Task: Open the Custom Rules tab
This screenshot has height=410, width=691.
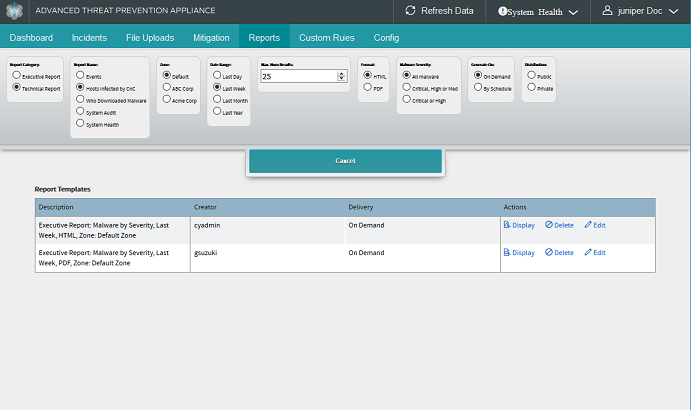Action: 328,38
